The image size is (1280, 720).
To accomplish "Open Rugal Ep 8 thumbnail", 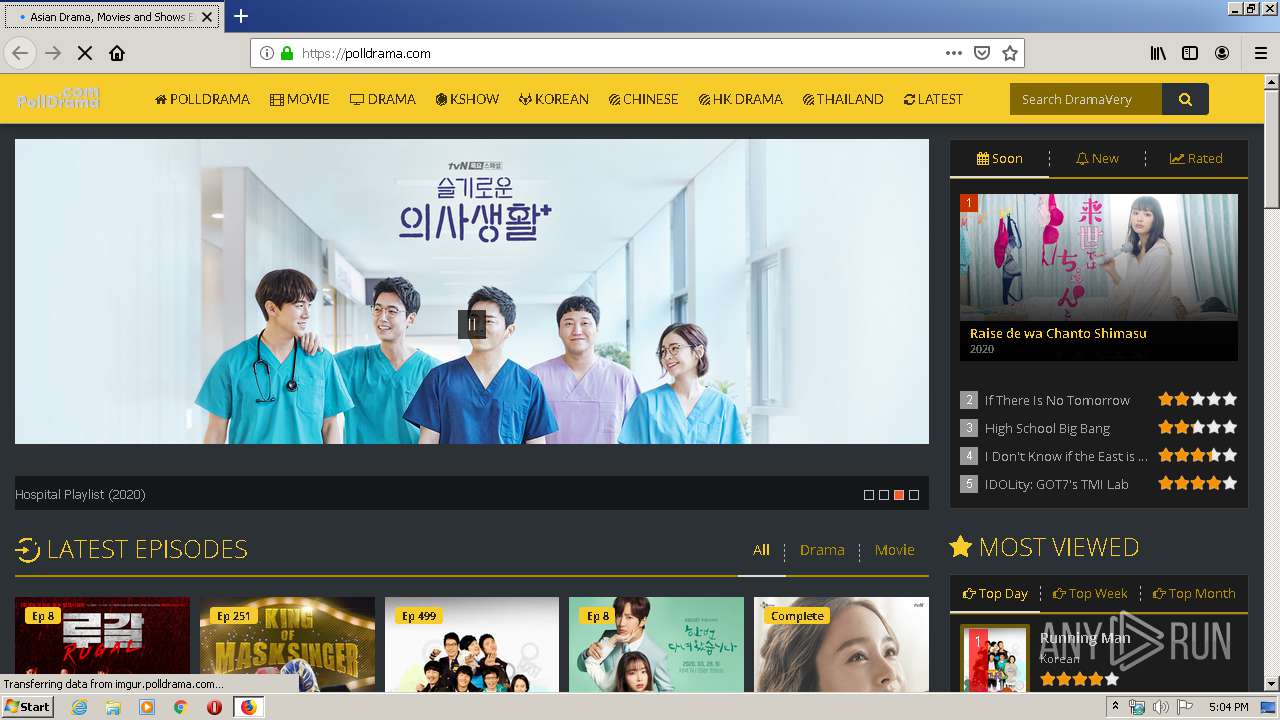I will 102,645.
